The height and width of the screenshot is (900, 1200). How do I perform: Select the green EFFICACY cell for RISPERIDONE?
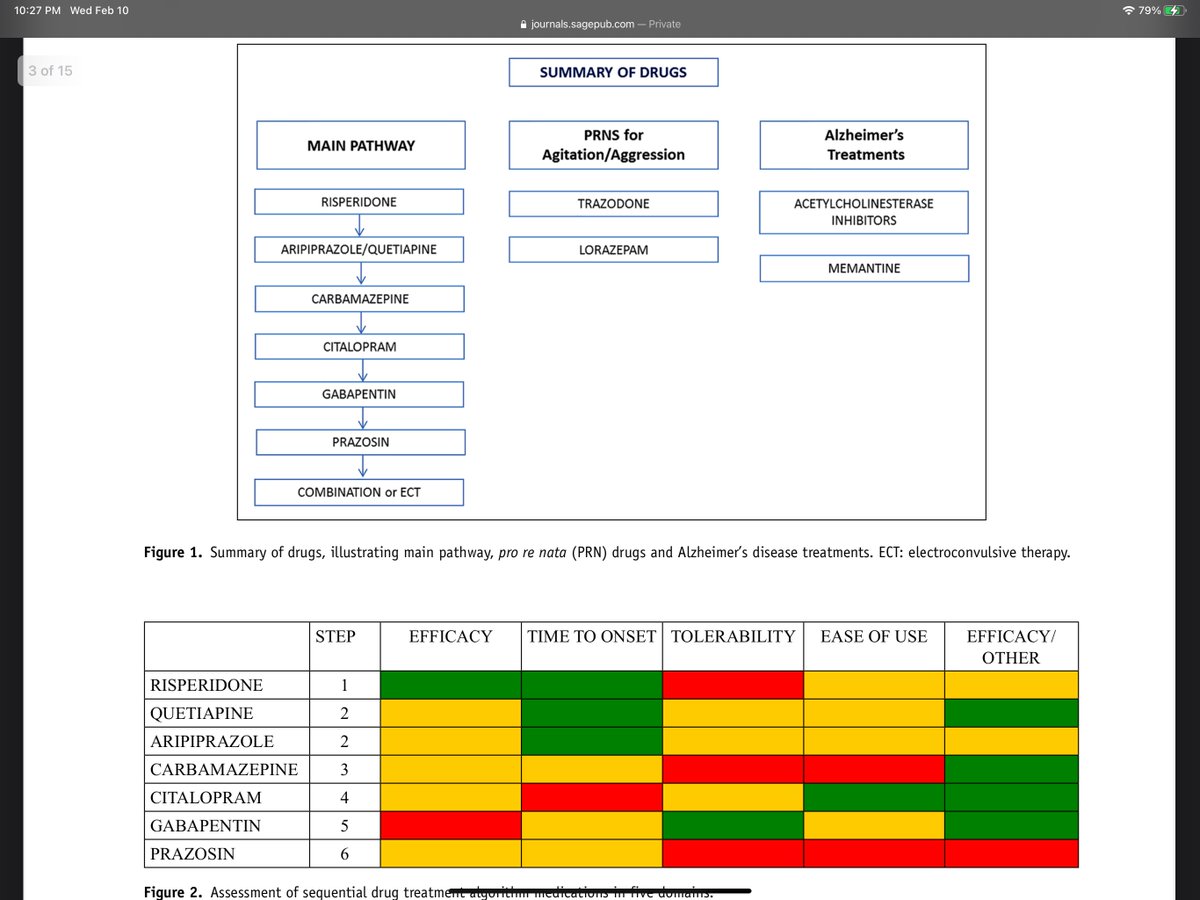coord(450,685)
